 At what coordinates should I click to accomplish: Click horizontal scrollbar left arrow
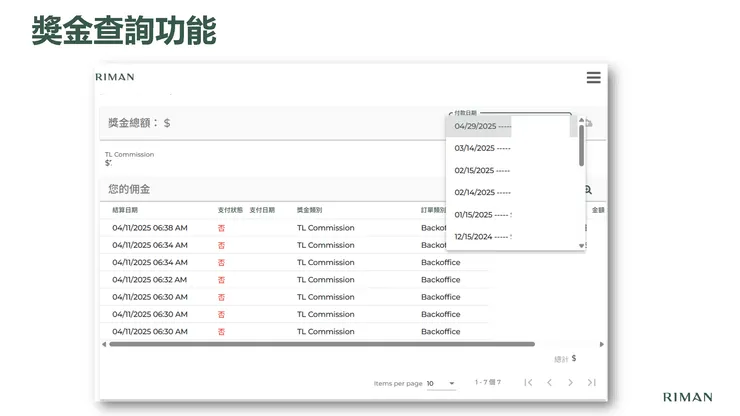pyautogui.click(x=104, y=344)
